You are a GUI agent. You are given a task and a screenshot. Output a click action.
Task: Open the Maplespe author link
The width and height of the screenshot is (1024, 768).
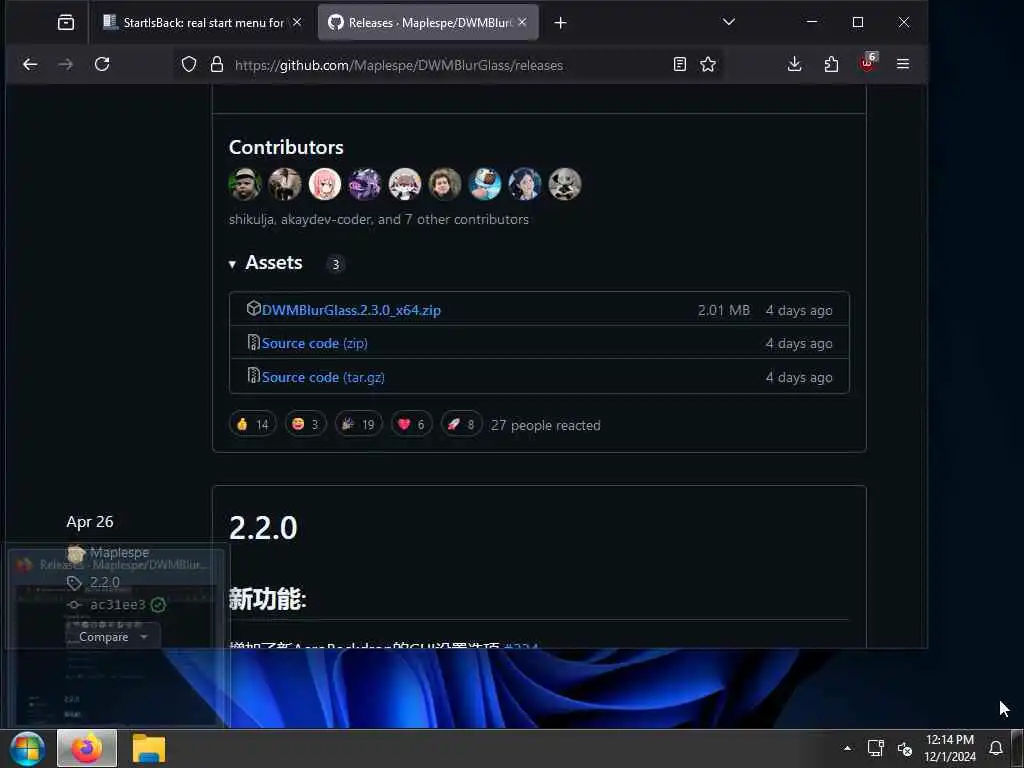pyautogui.click(x=119, y=552)
